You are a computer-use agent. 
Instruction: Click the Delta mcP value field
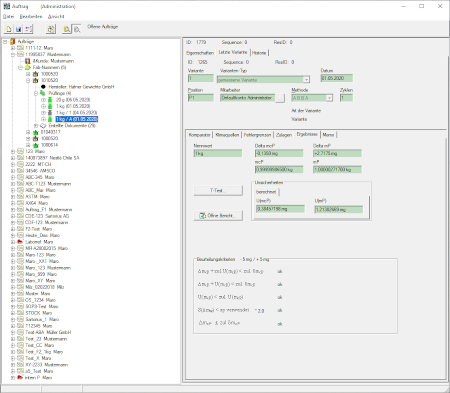pos(279,153)
